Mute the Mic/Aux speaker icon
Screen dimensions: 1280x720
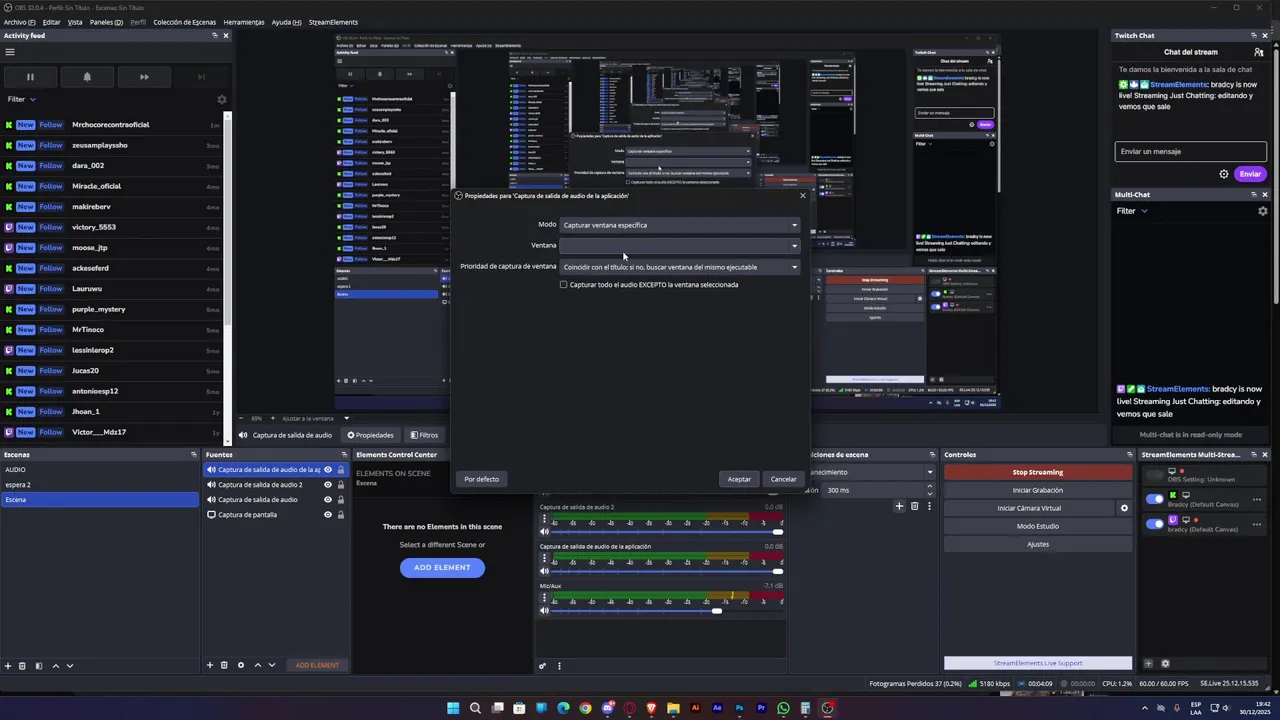pyautogui.click(x=545, y=611)
